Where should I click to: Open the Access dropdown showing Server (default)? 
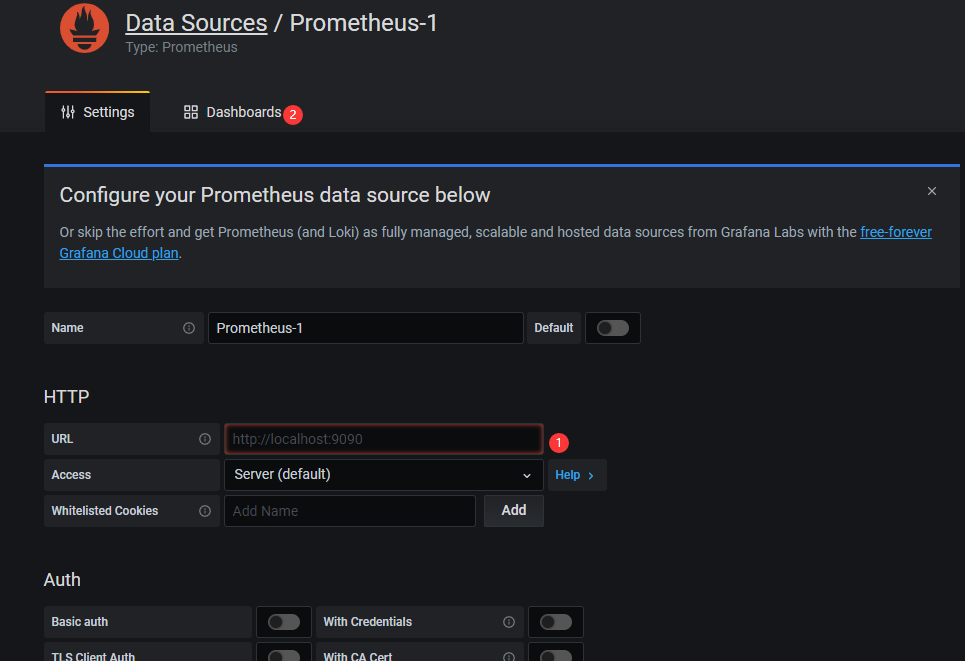click(x=383, y=475)
